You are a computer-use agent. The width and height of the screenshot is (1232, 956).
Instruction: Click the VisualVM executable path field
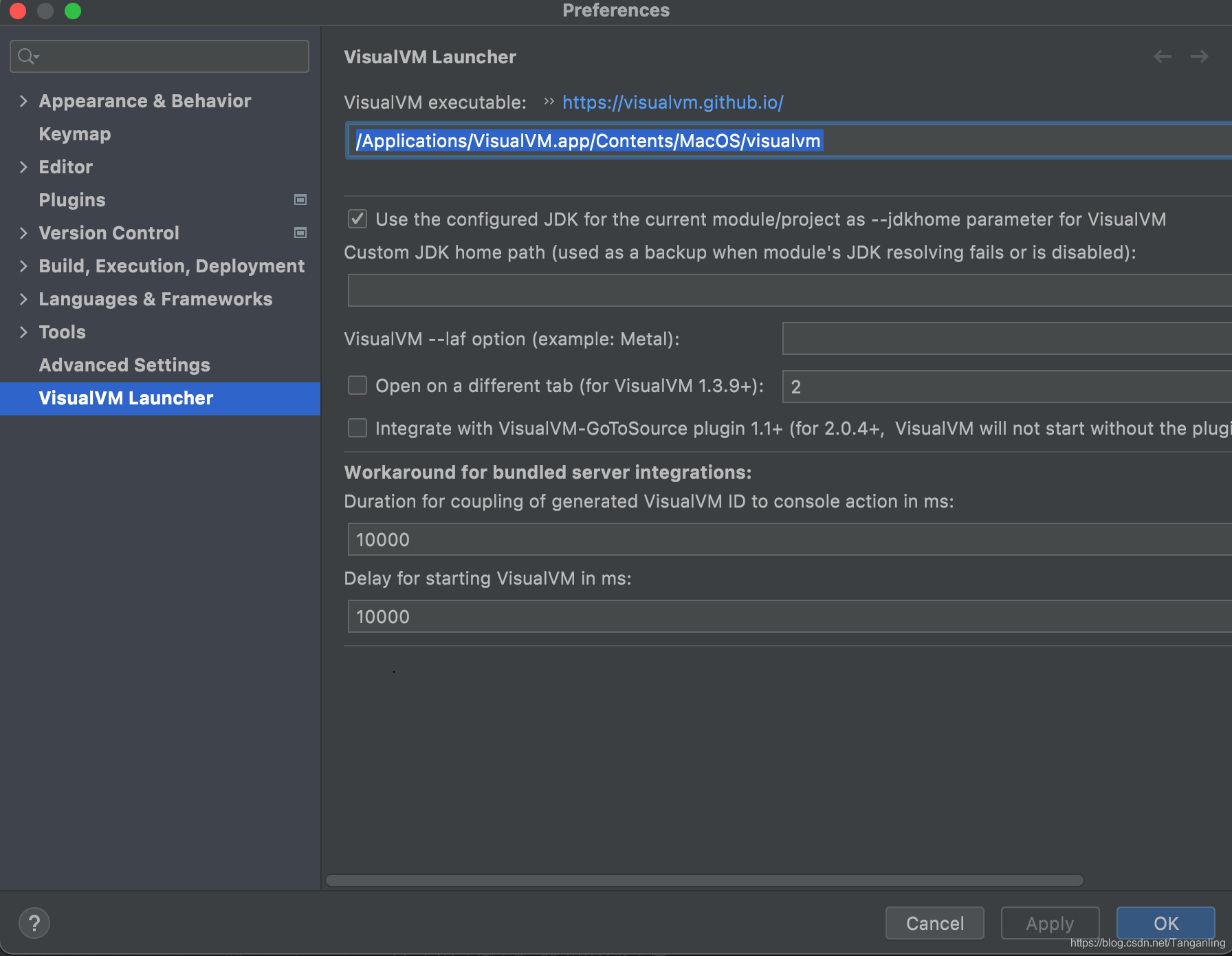[x=789, y=141]
